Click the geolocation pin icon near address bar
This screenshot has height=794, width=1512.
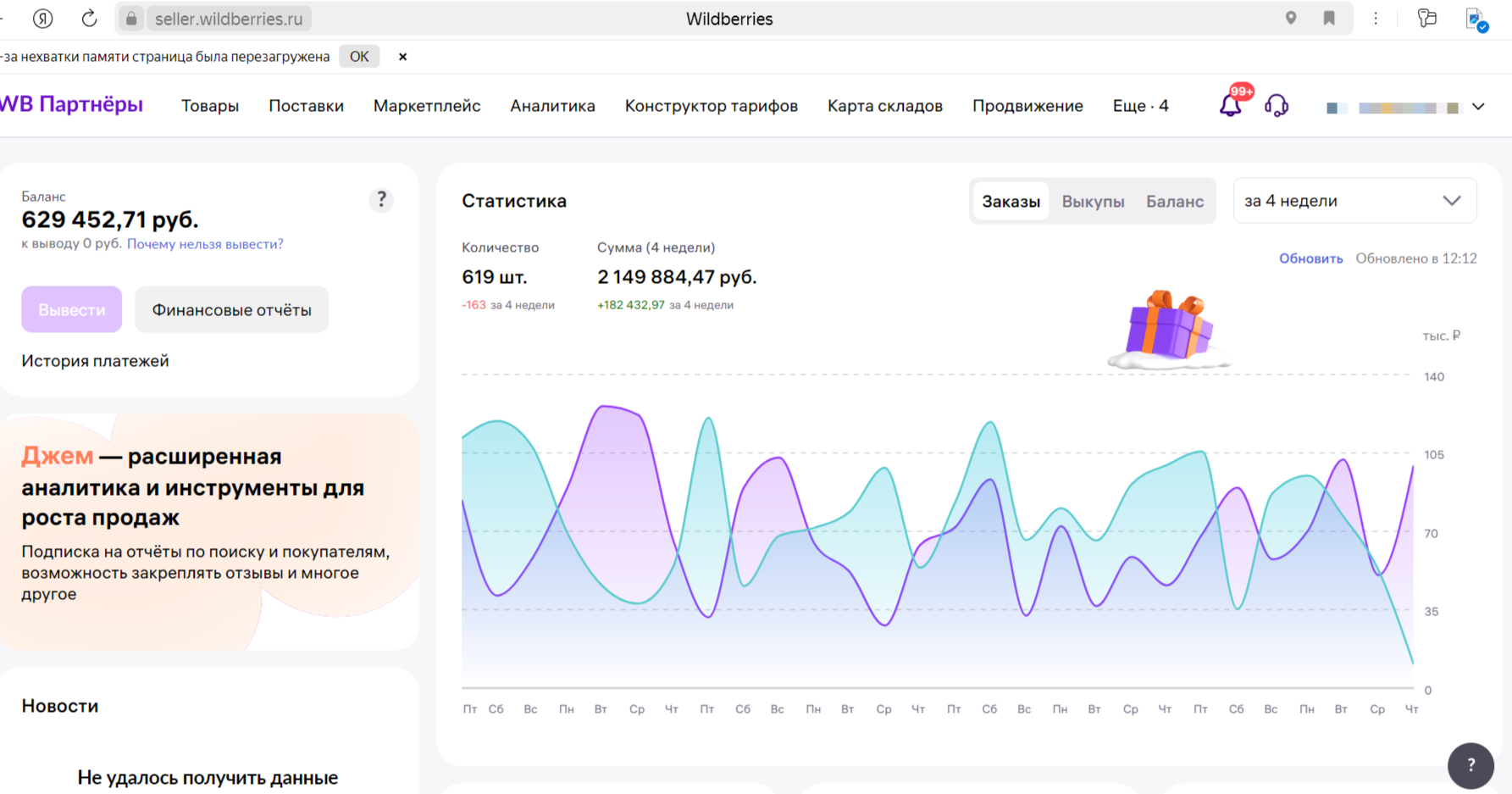1291,18
